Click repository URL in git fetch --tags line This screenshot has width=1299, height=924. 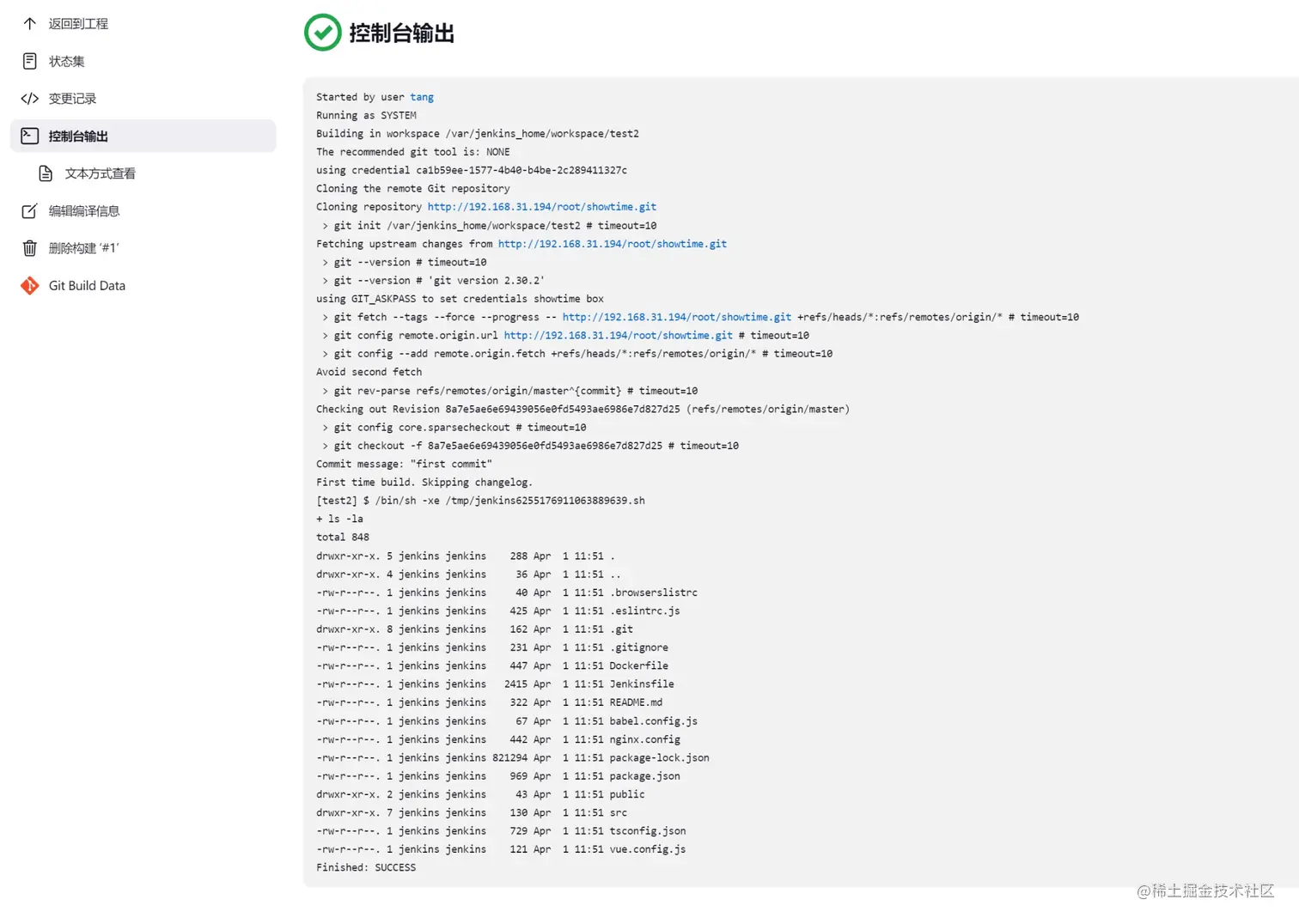click(x=677, y=317)
